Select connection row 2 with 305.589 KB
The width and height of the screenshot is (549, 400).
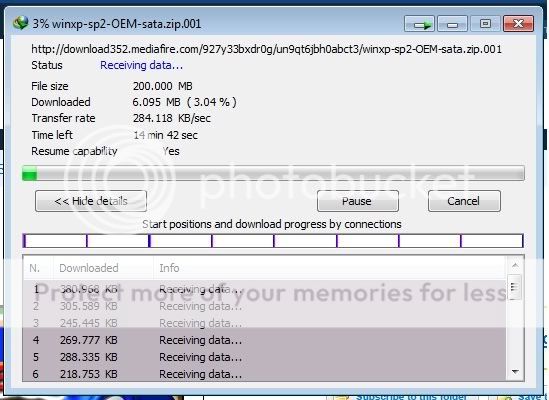264,306
